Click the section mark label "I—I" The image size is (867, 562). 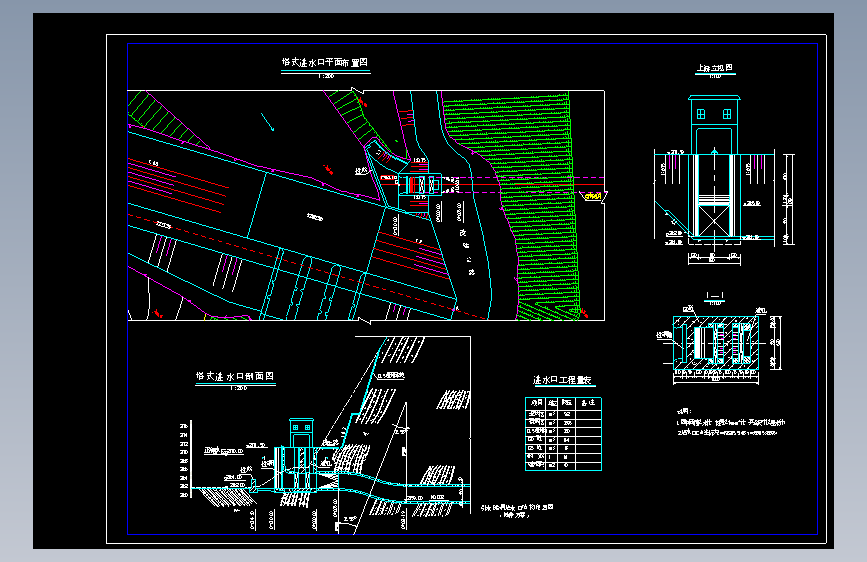pos(714,296)
